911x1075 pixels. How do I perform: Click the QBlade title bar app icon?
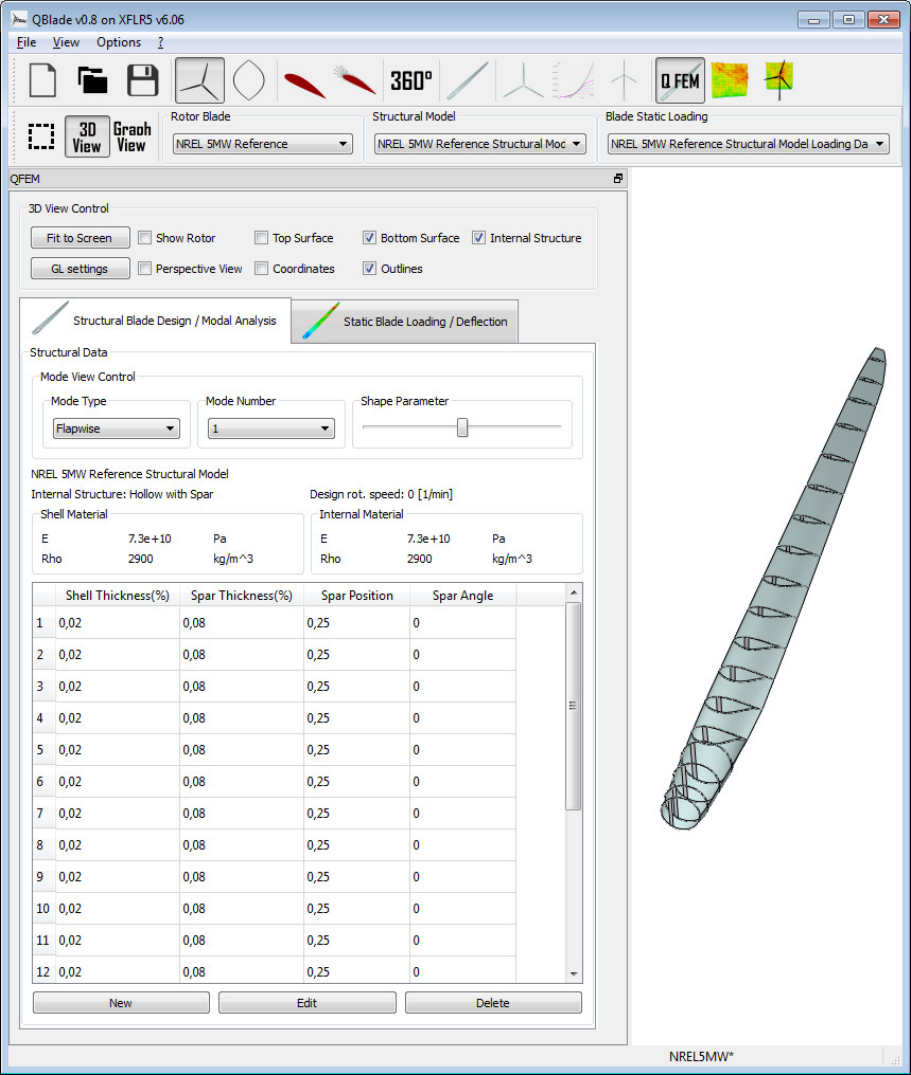[19, 19]
